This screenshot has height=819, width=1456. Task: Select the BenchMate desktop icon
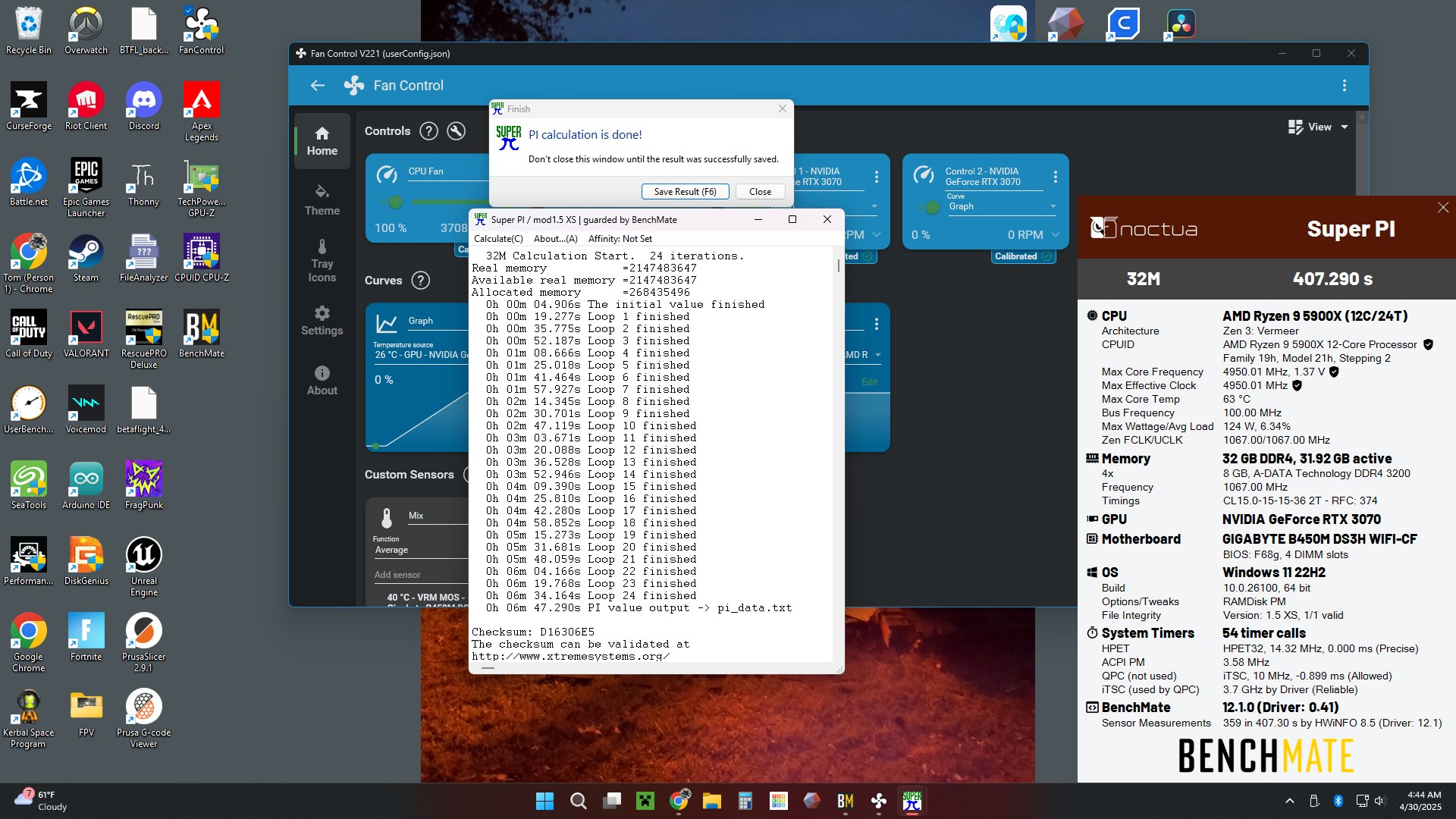(x=201, y=334)
